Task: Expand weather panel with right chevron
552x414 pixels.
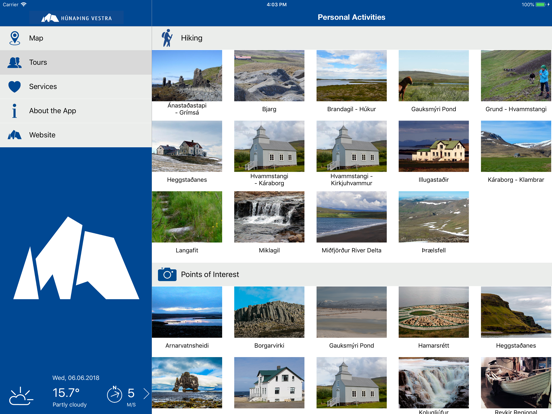Action: click(x=146, y=394)
